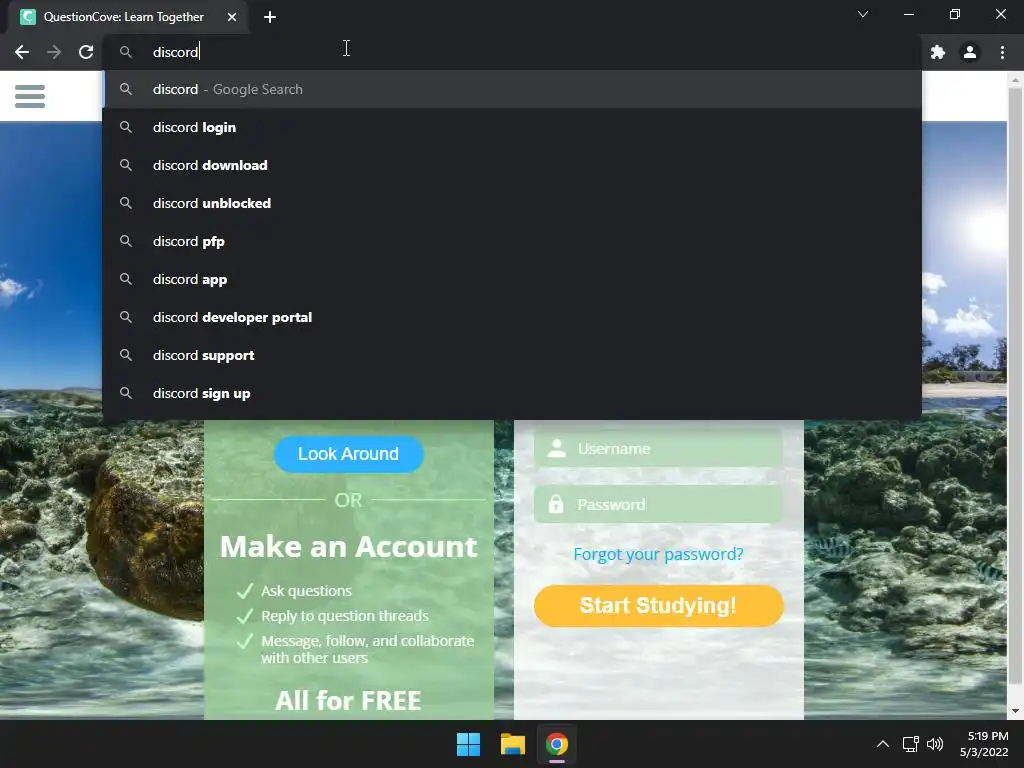Screen dimensions: 1024x768
Task: Open Chrome's three-dot menu
Action: (1002, 52)
